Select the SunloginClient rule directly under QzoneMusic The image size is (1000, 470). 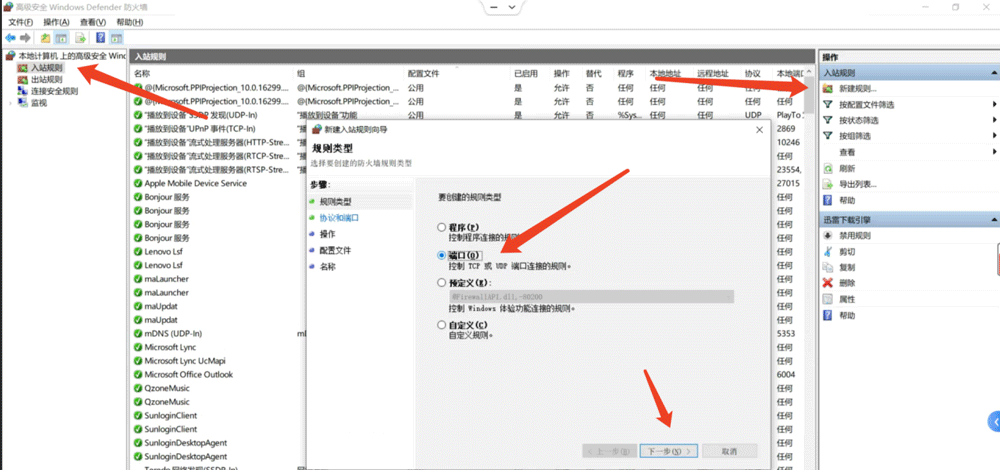pos(170,415)
